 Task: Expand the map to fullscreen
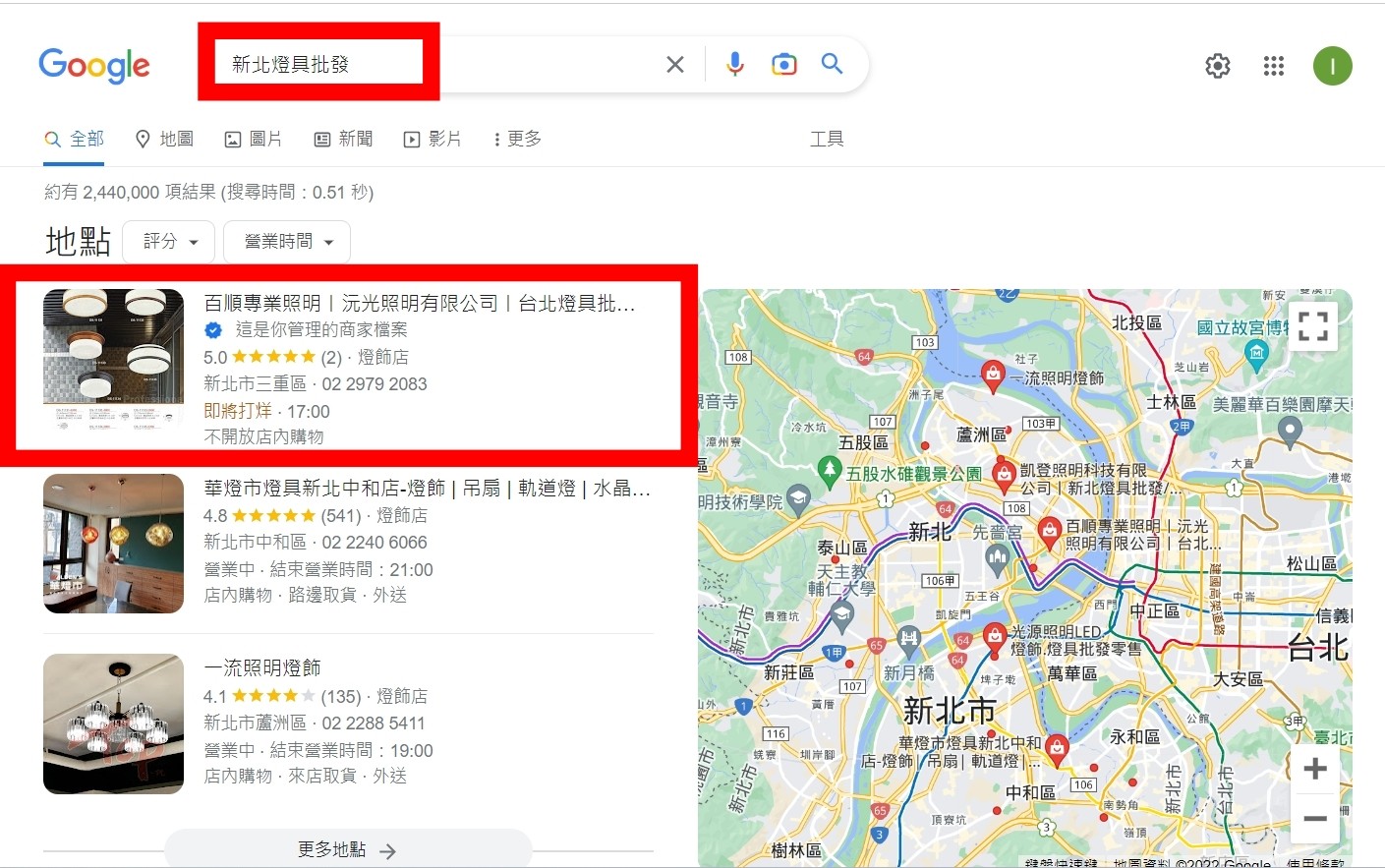(1313, 325)
